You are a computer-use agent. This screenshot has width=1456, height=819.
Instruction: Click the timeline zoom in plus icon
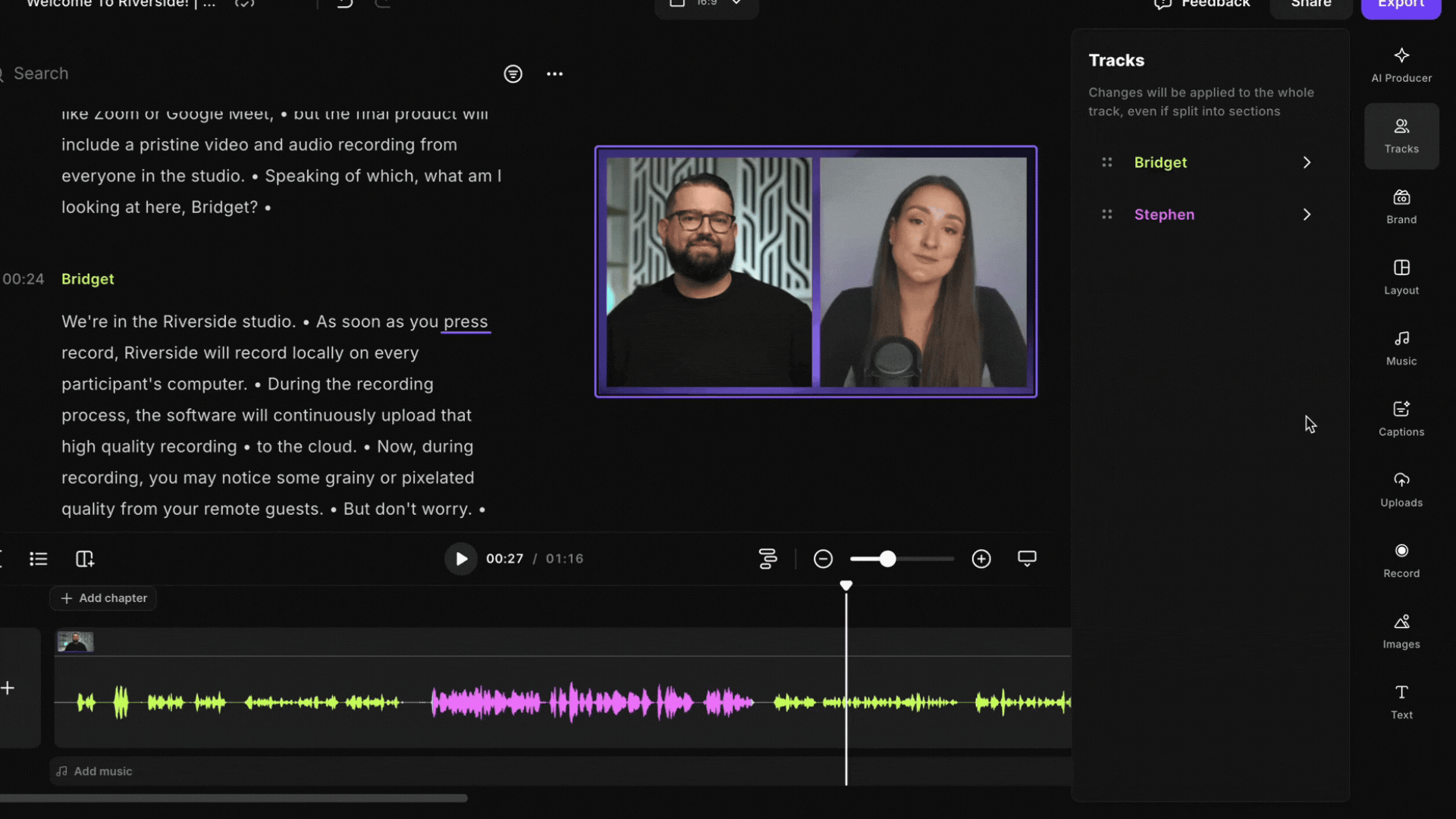tap(981, 559)
